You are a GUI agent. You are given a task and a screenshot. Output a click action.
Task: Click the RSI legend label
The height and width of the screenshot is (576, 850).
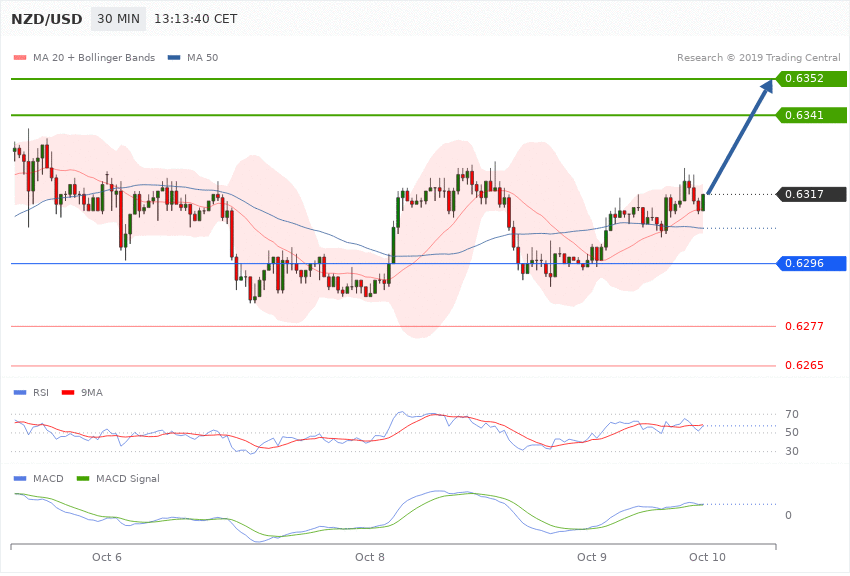(41, 392)
